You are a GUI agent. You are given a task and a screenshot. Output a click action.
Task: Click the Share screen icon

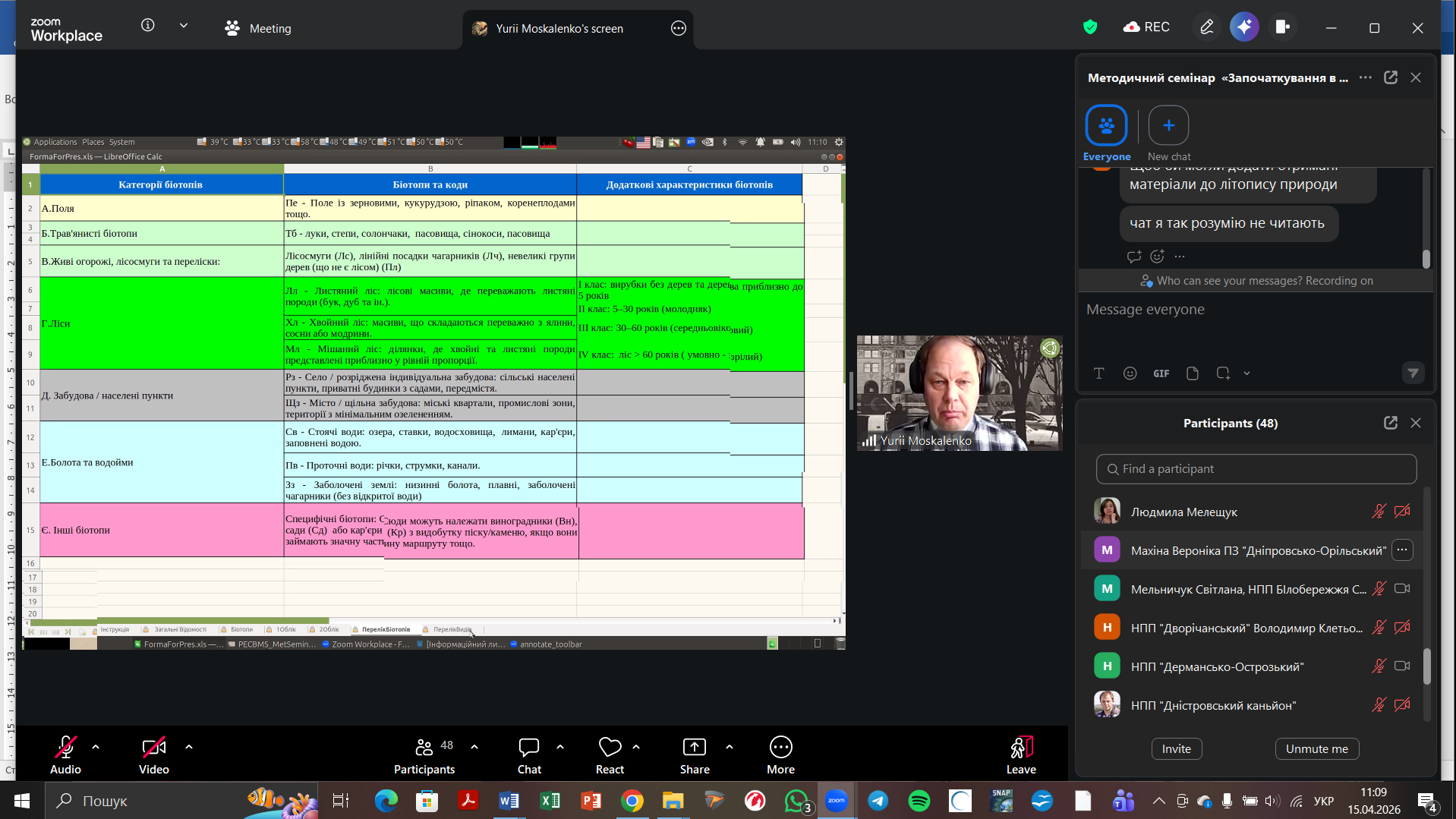point(694,748)
